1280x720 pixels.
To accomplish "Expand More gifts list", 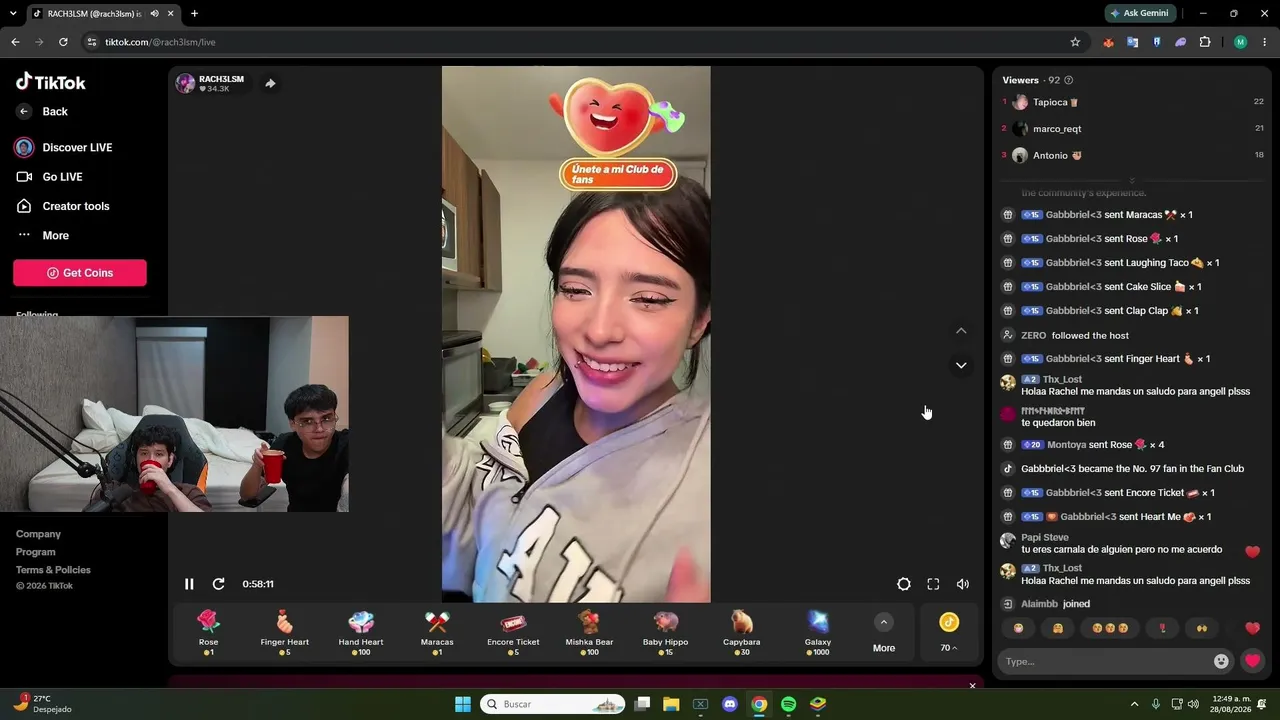I will [884, 634].
